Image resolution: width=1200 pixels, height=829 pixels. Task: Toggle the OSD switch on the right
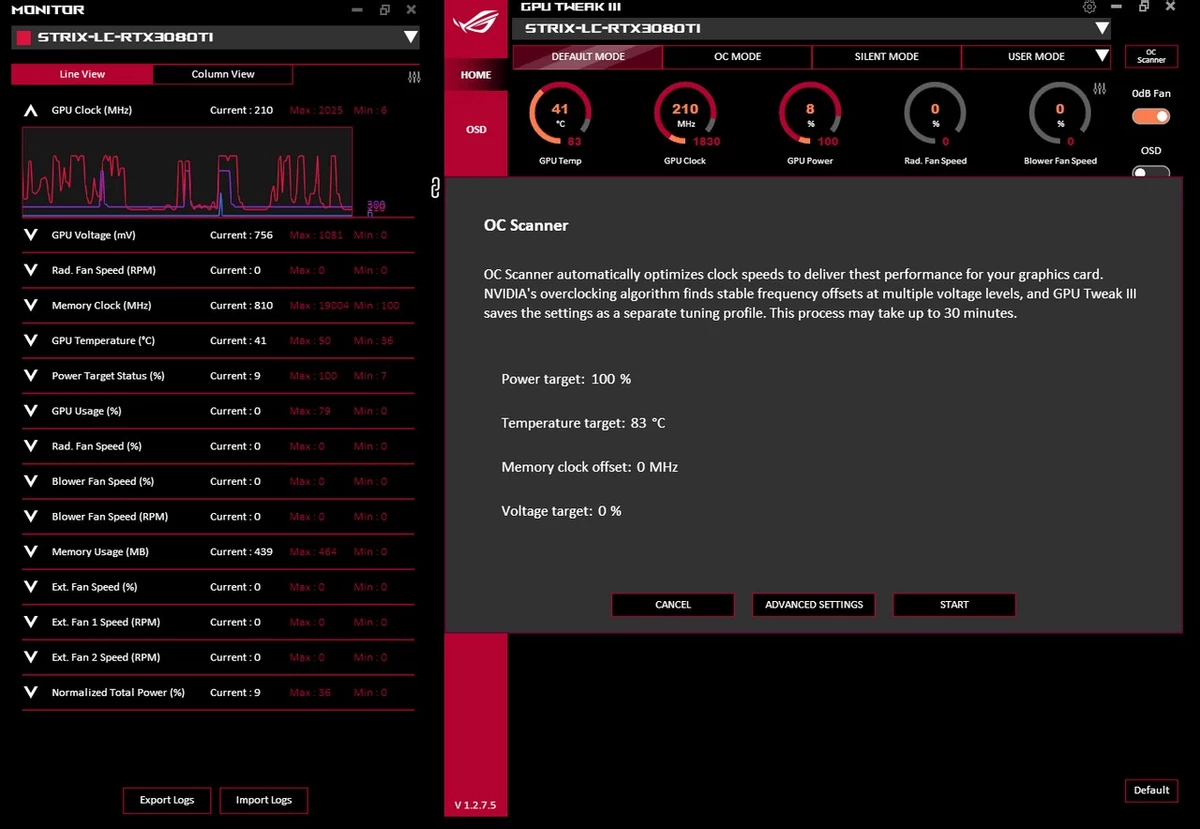1151,172
